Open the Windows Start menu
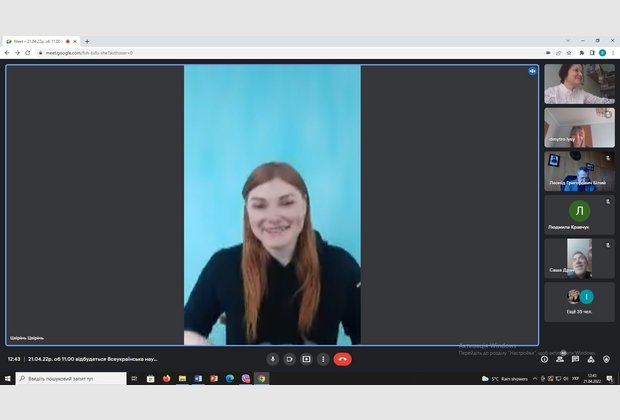620x420 pixels. 7,379
